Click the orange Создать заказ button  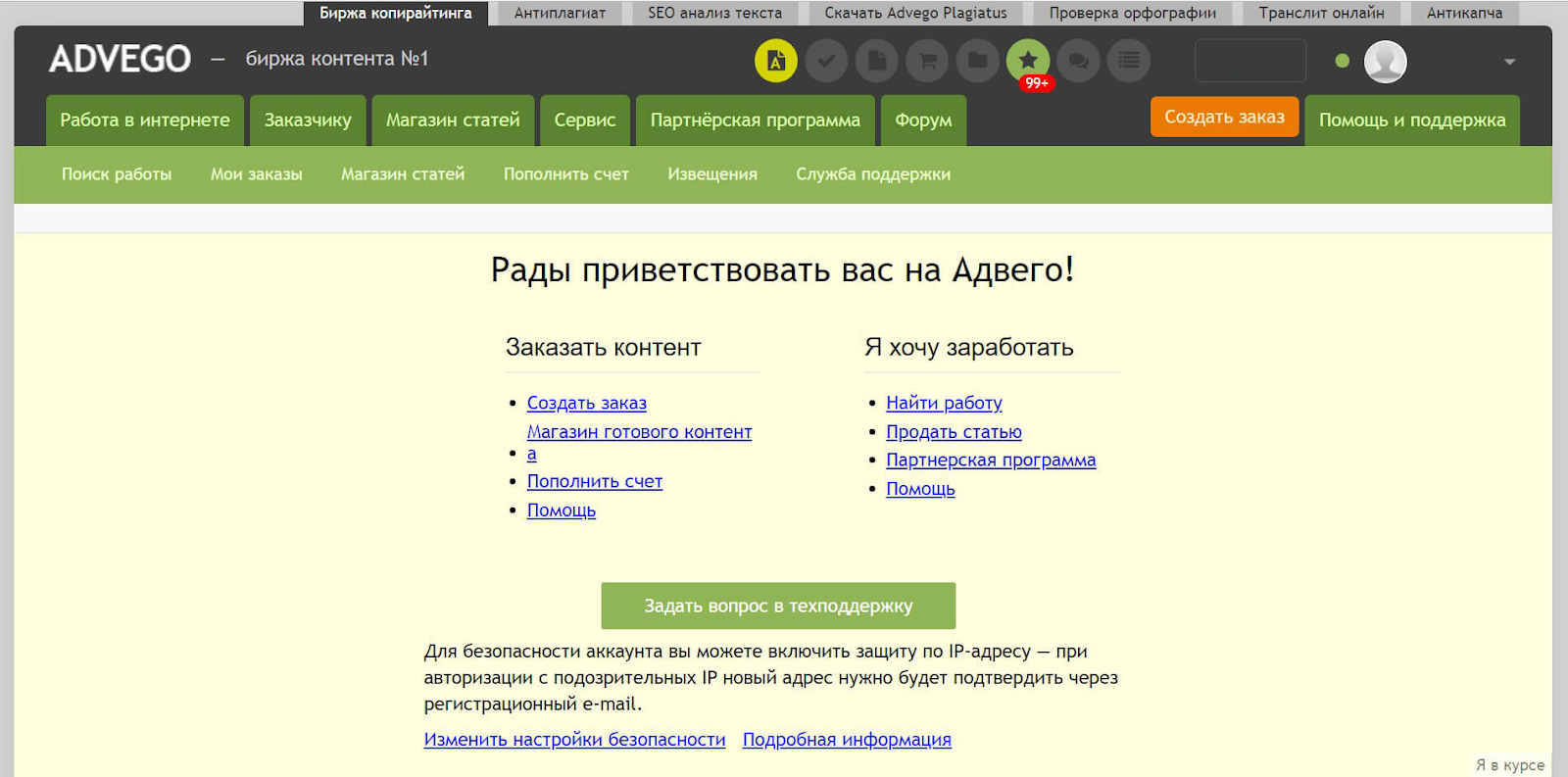click(x=1224, y=117)
